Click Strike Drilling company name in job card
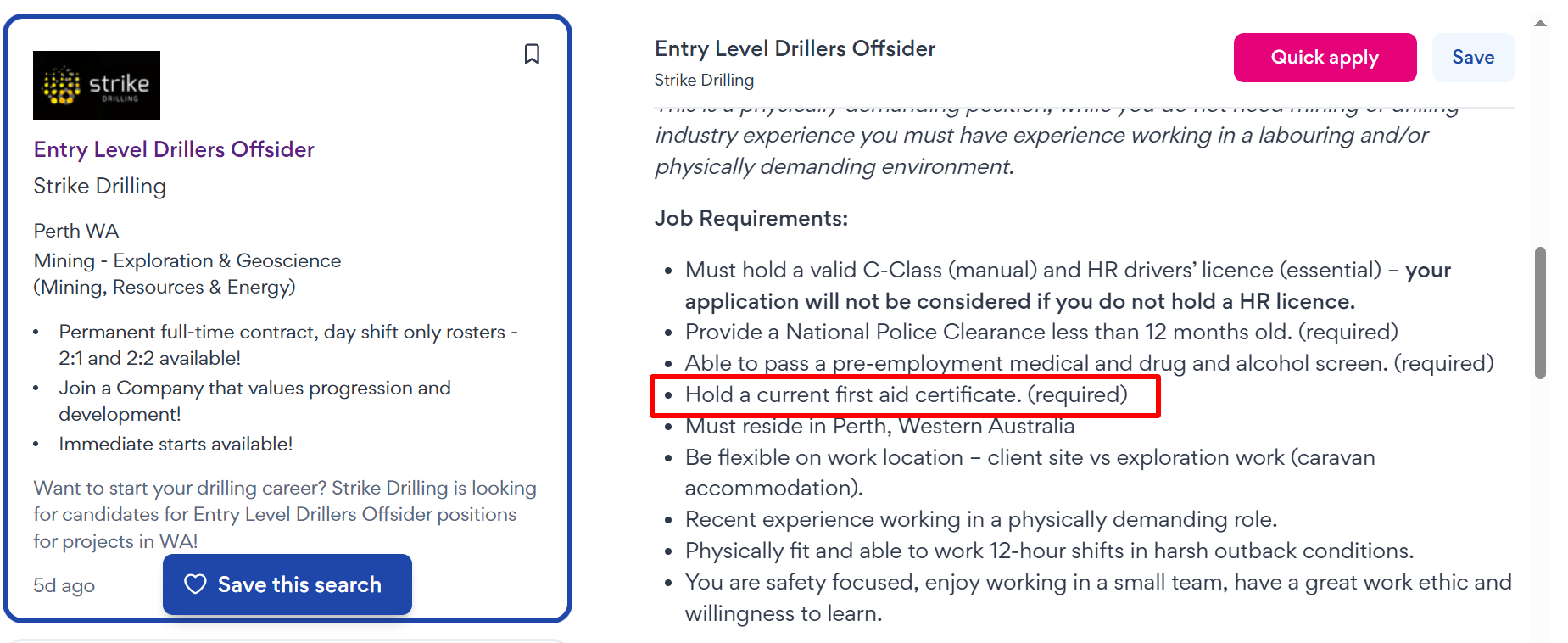Image resolution: width=1568 pixels, height=643 pixels. (100, 186)
